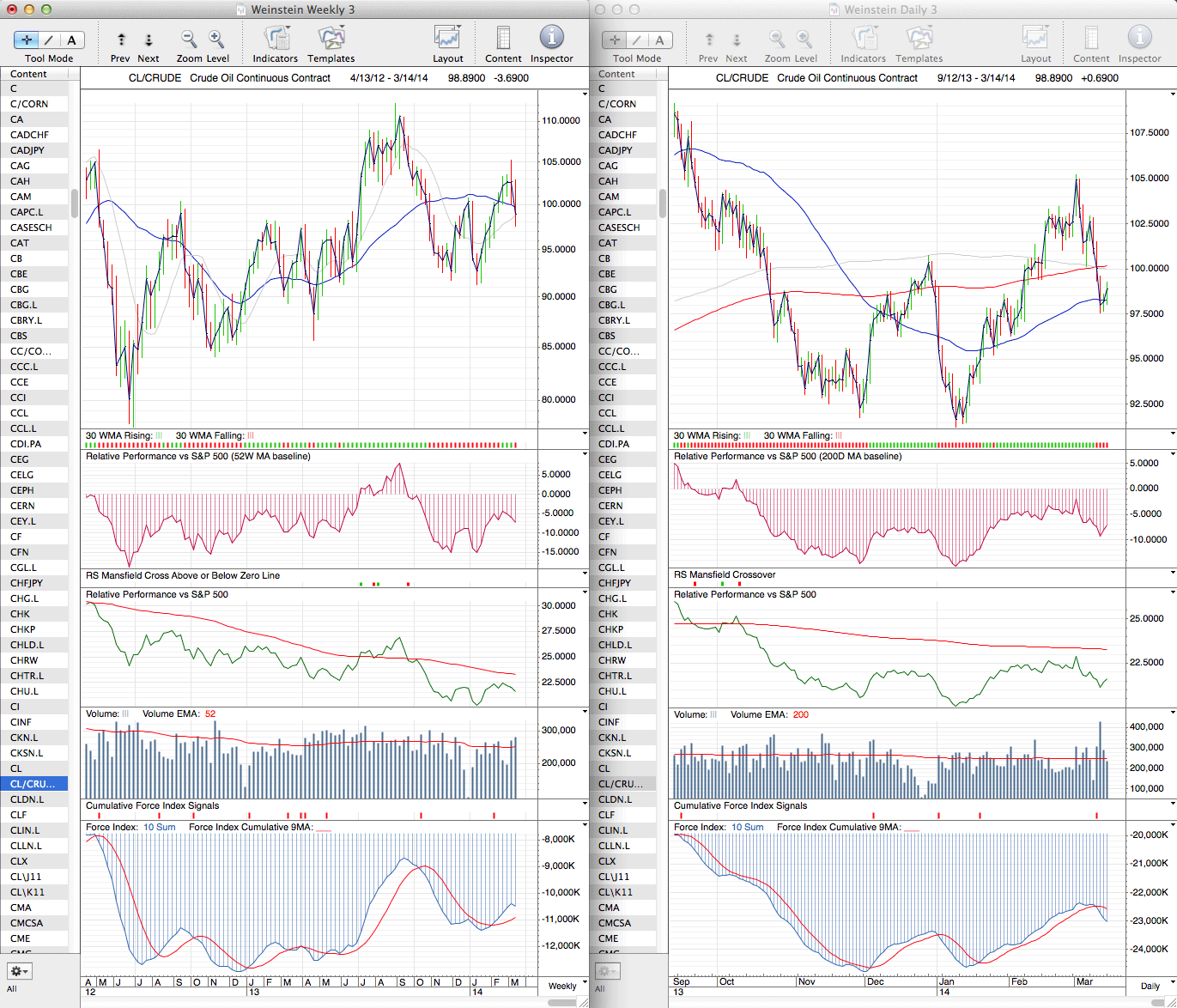Toggle Content panel icon in Weekly window toolbar
1177x1008 pixels.
503,39
